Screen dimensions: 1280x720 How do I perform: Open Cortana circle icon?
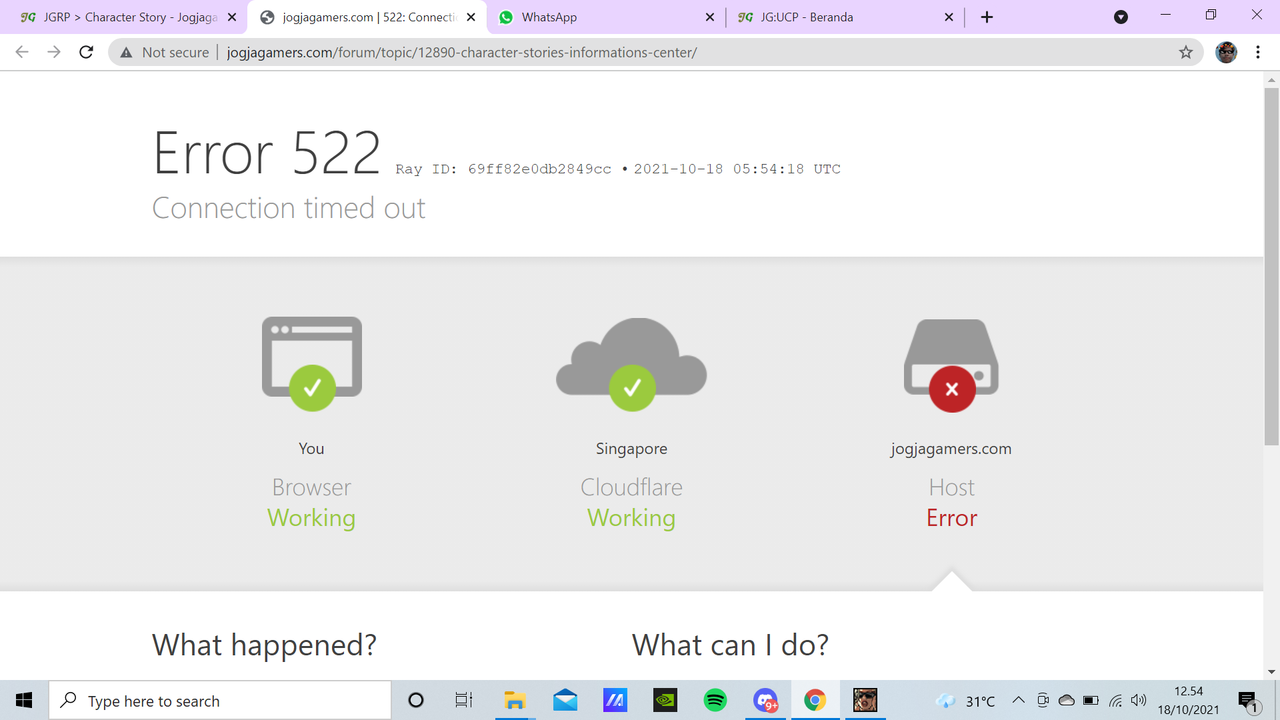pyautogui.click(x=416, y=701)
